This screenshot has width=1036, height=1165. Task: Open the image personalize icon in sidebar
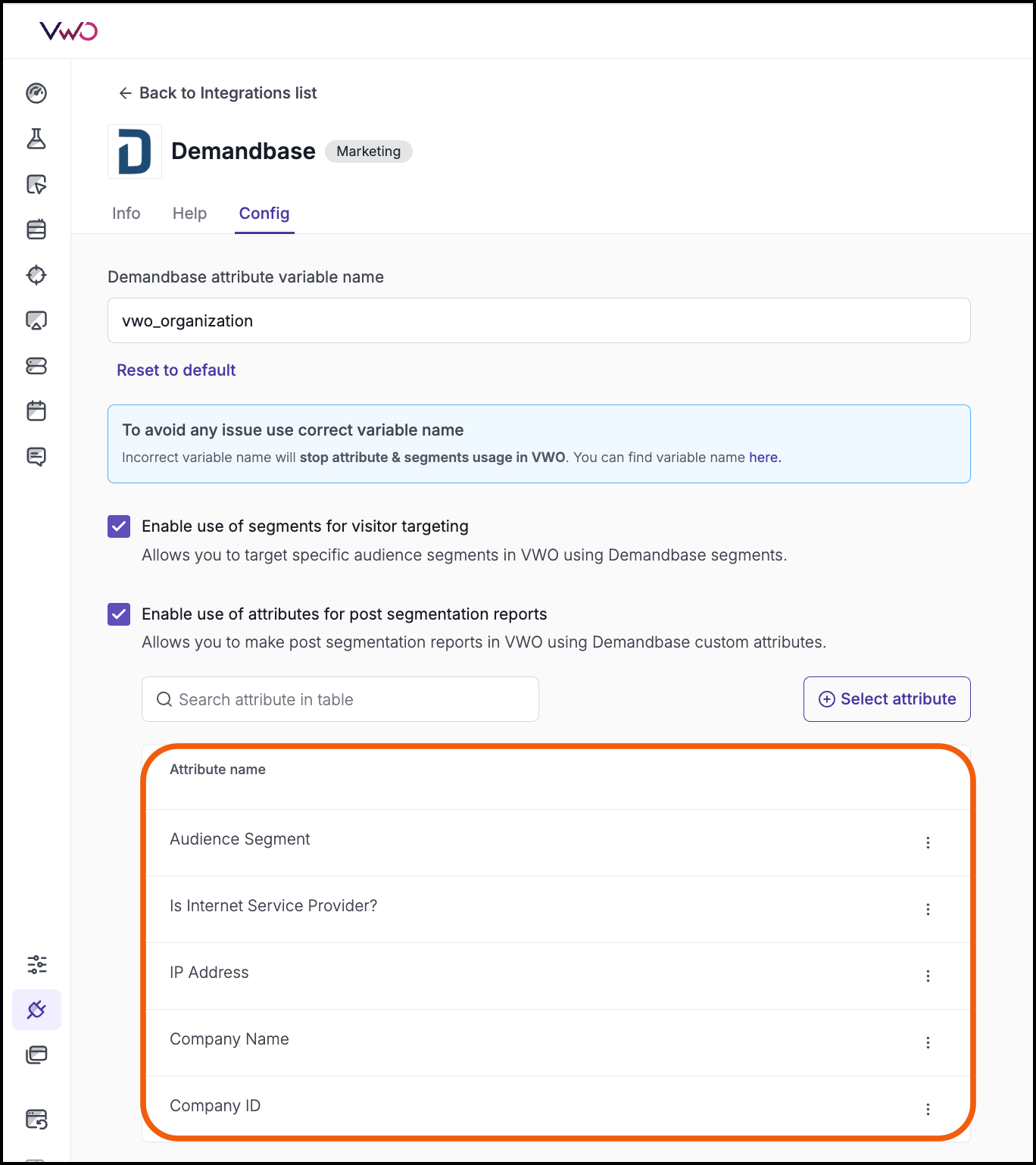coord(36,320)
